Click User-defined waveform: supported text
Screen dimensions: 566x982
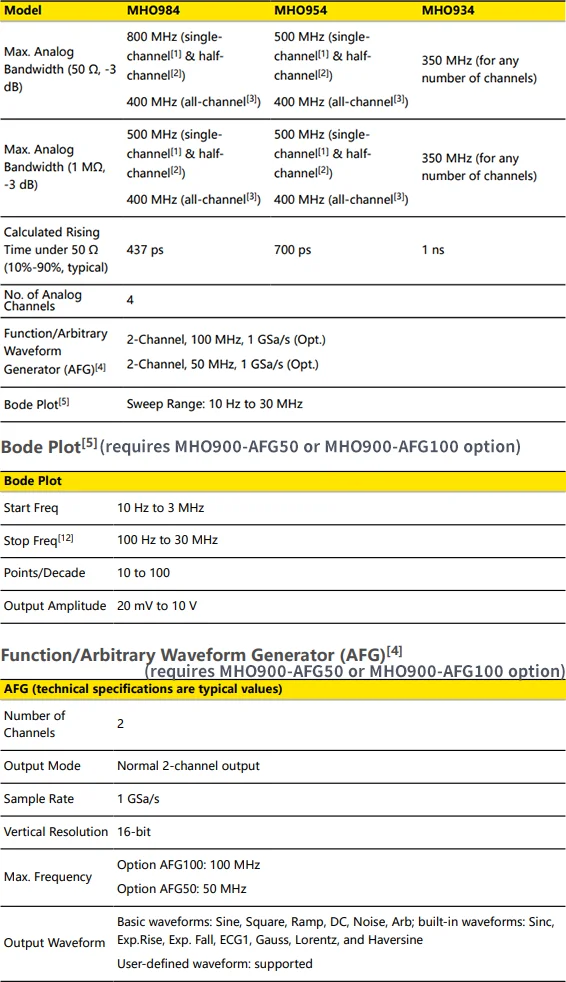coord(215,964)
